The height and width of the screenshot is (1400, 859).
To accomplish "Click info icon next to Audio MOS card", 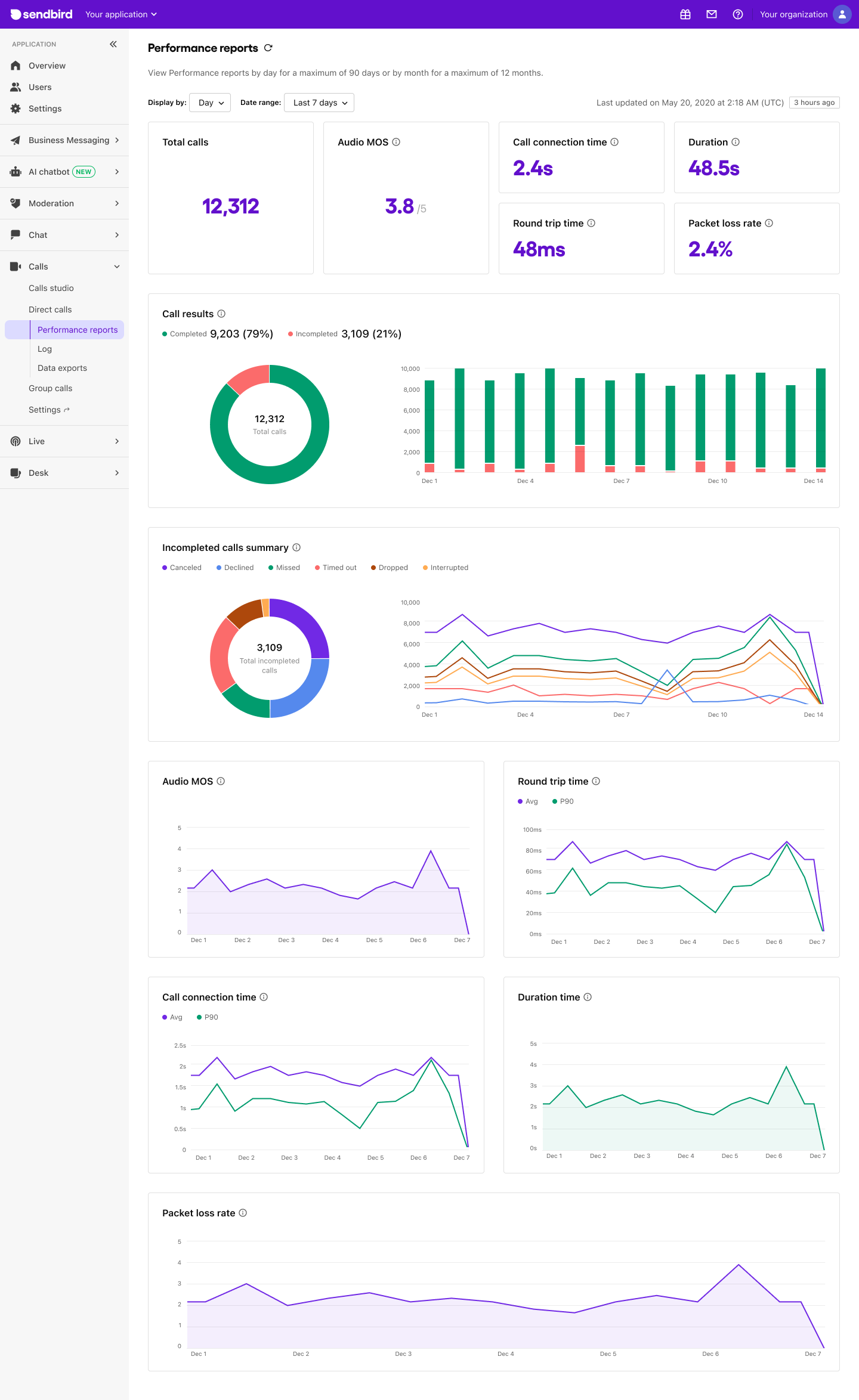I will click(x=396, y=142).
